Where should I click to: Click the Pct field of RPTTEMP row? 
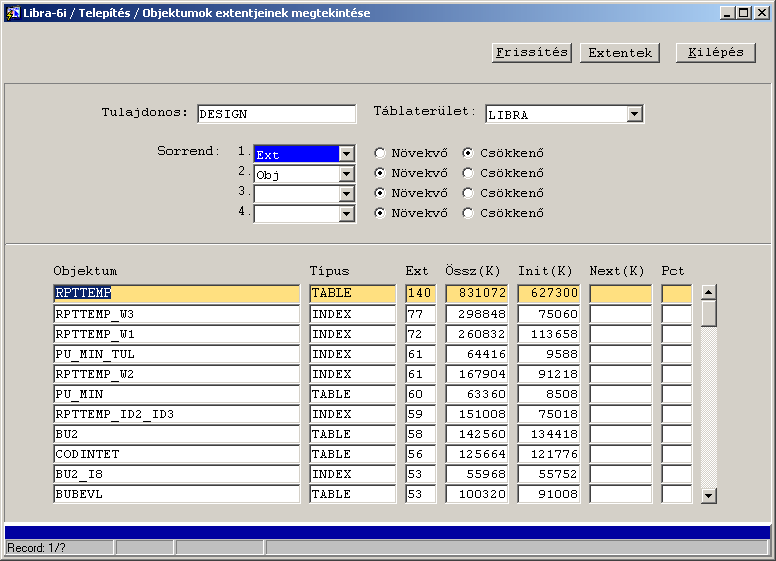(x=677, y=293)
